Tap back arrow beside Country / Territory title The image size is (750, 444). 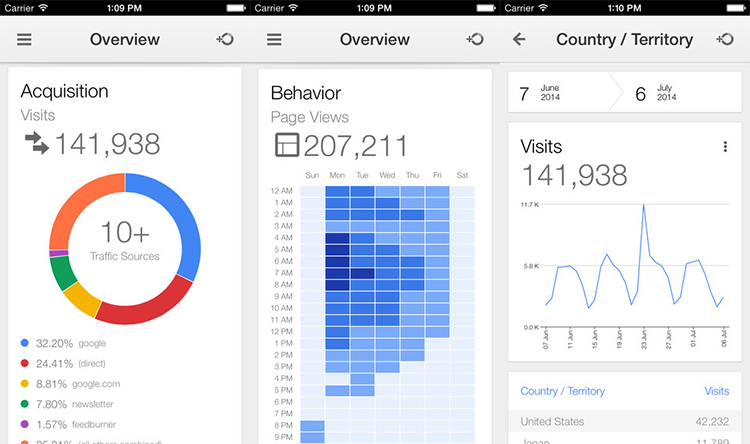(518, 40)
